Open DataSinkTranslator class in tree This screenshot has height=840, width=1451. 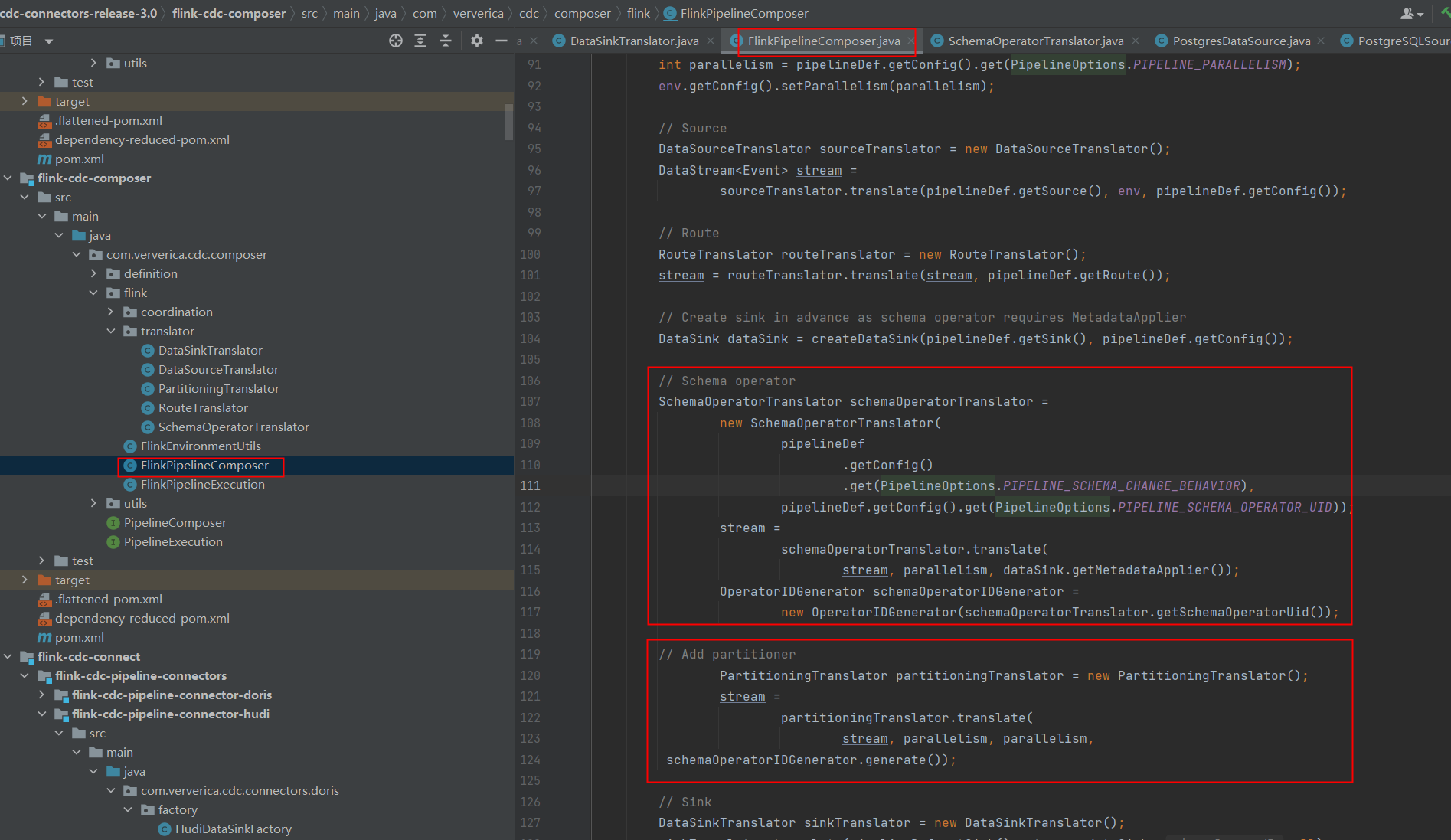tap(210, 350)
